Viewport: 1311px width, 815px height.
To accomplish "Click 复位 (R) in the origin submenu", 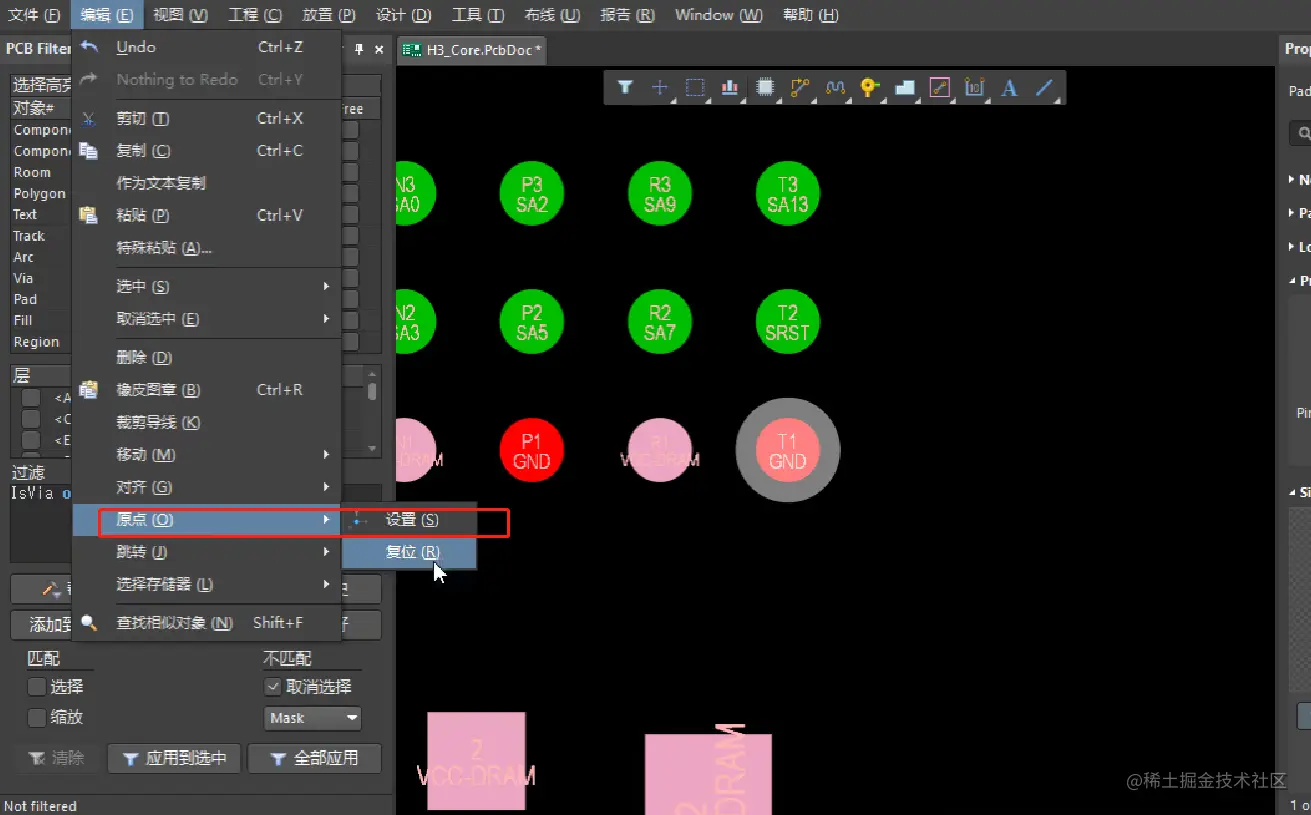I will (x=409, y=552).
